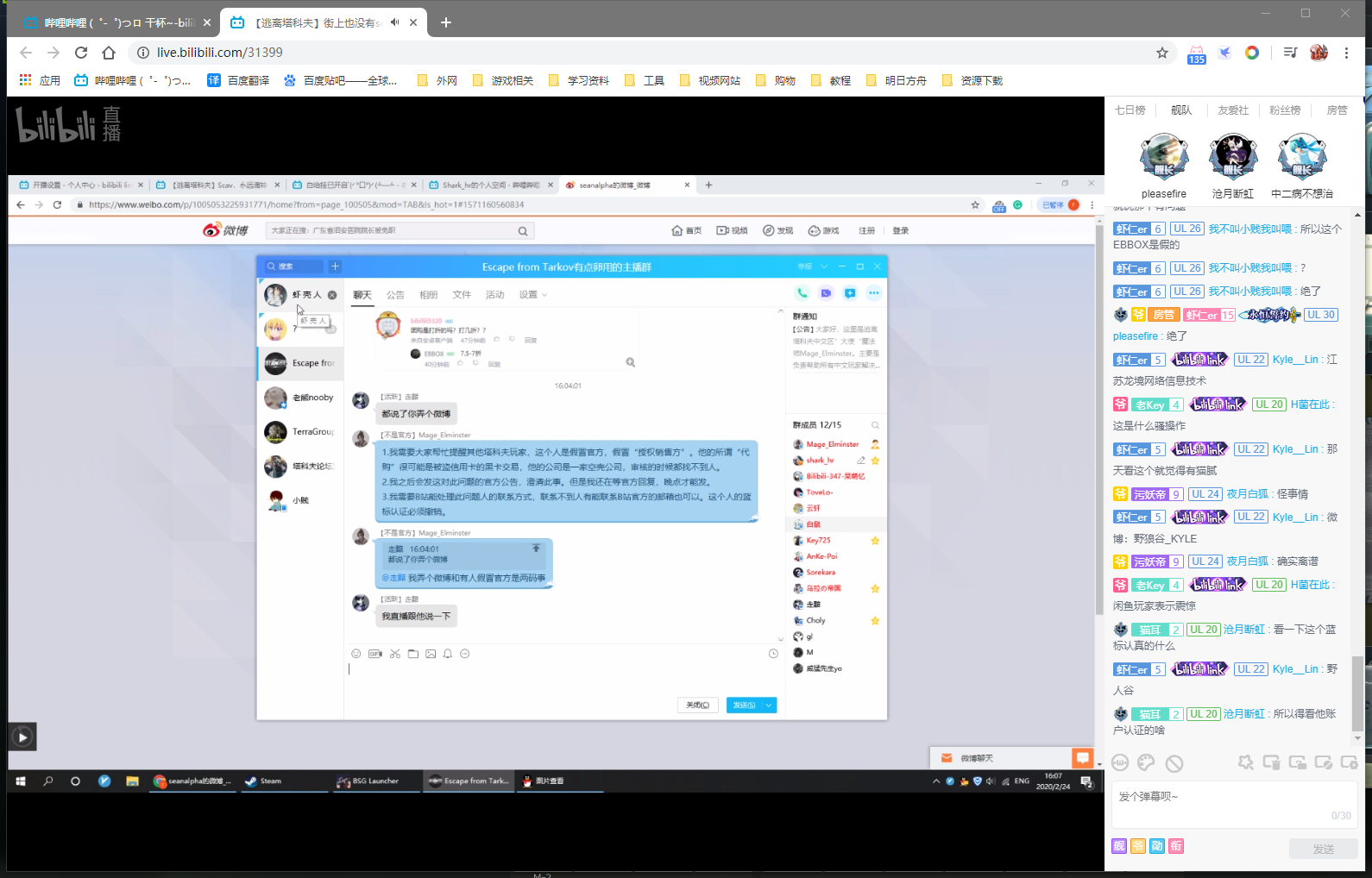Screen dimensions: 1372x878
Task: Click the chat screen pencil icon
Action: 1323,762
